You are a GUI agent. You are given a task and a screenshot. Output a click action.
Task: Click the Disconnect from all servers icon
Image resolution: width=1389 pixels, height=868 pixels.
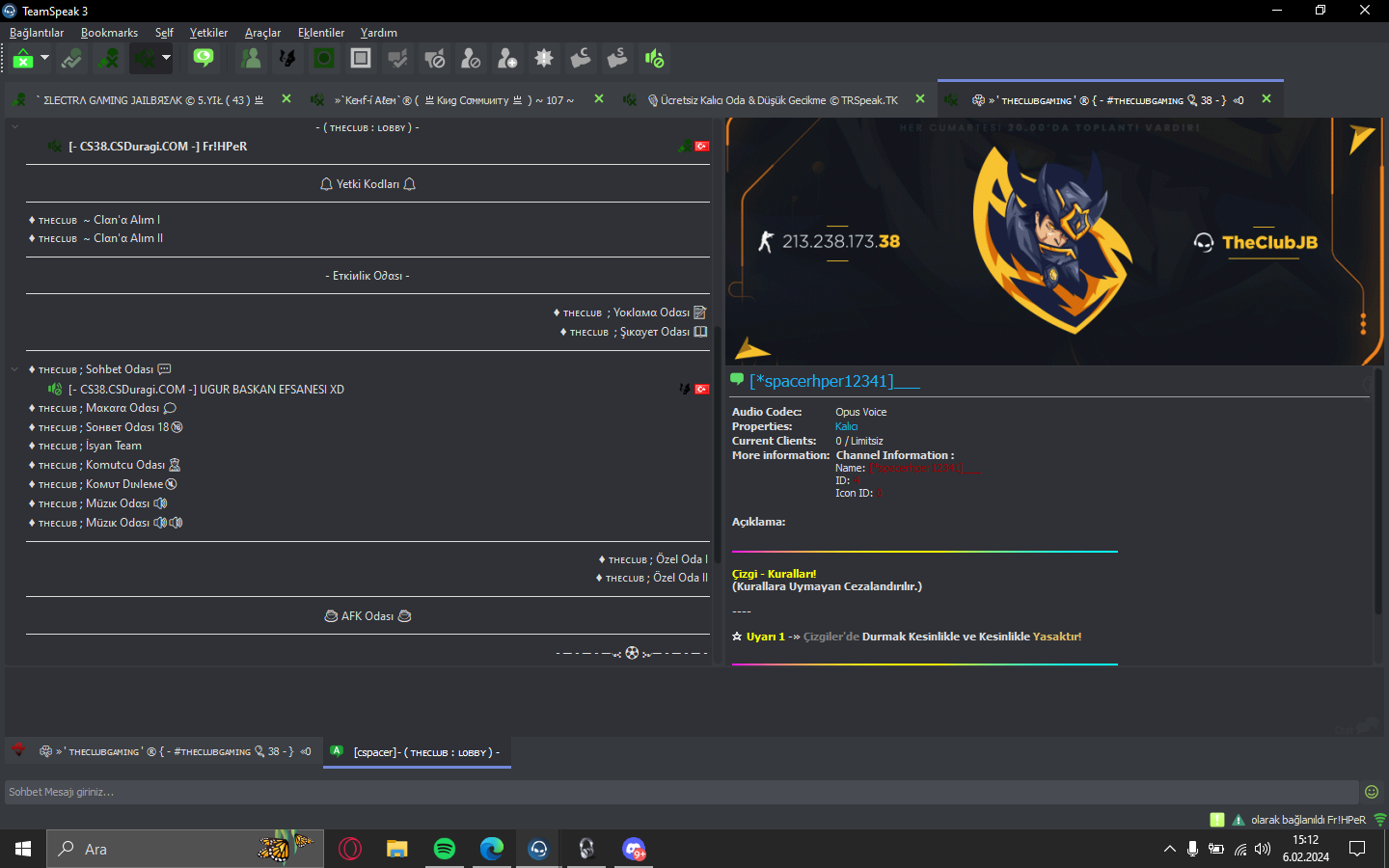pos(109,59)
